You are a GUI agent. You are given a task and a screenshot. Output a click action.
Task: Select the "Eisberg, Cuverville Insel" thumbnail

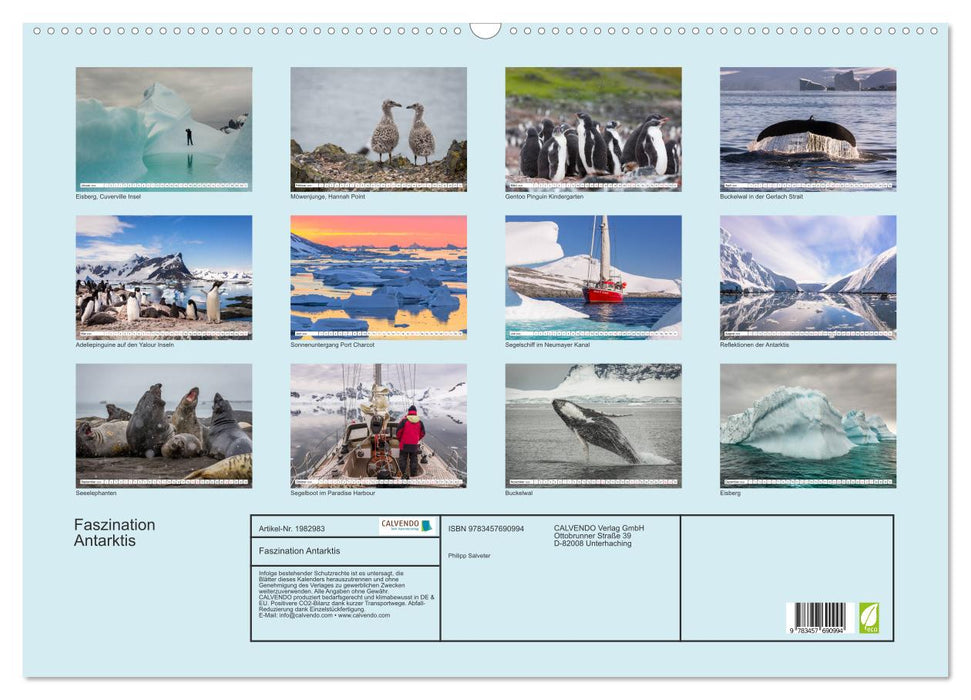pos(163,128)
